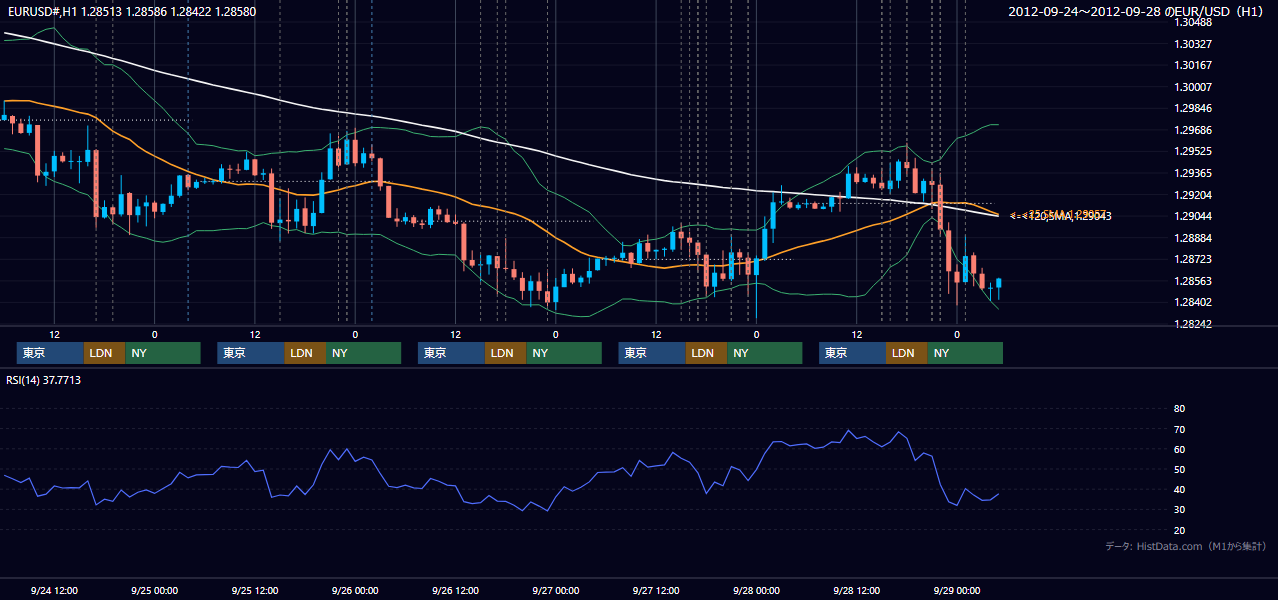Select the 東京 session block above 9/27 12:00
The image size is (1278, 600).
[x=652, y=353]
